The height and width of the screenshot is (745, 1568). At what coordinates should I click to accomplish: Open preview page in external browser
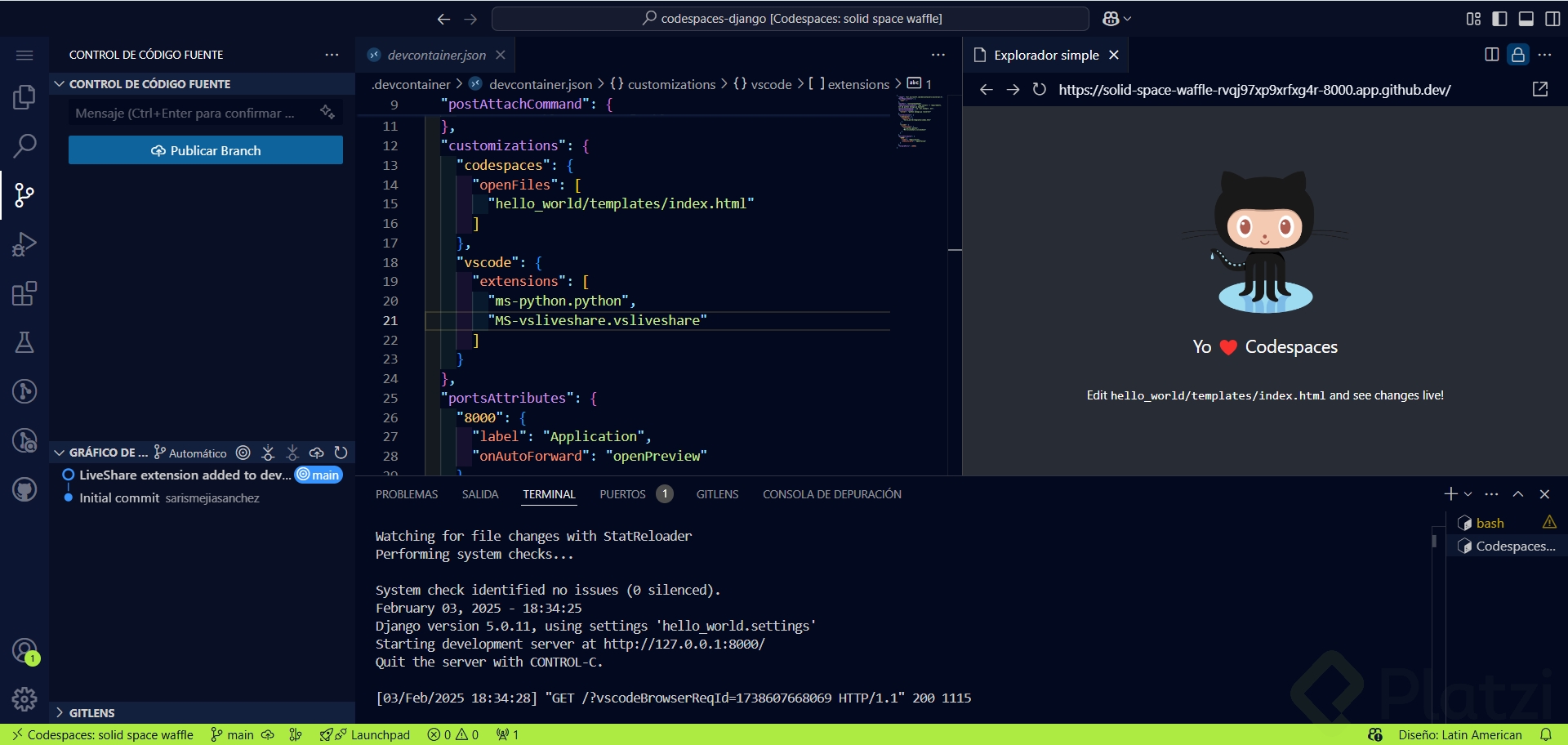[x=1540, y=89]
